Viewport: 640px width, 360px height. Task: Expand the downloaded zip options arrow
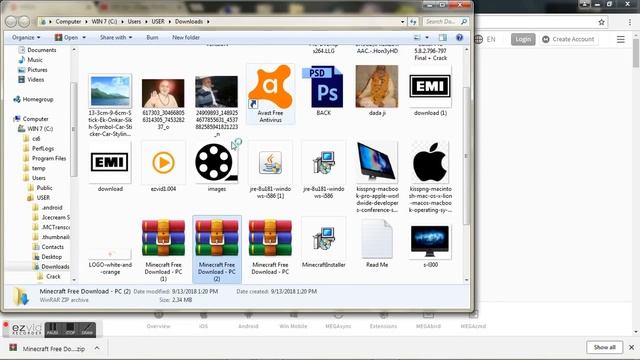point(97,348)
